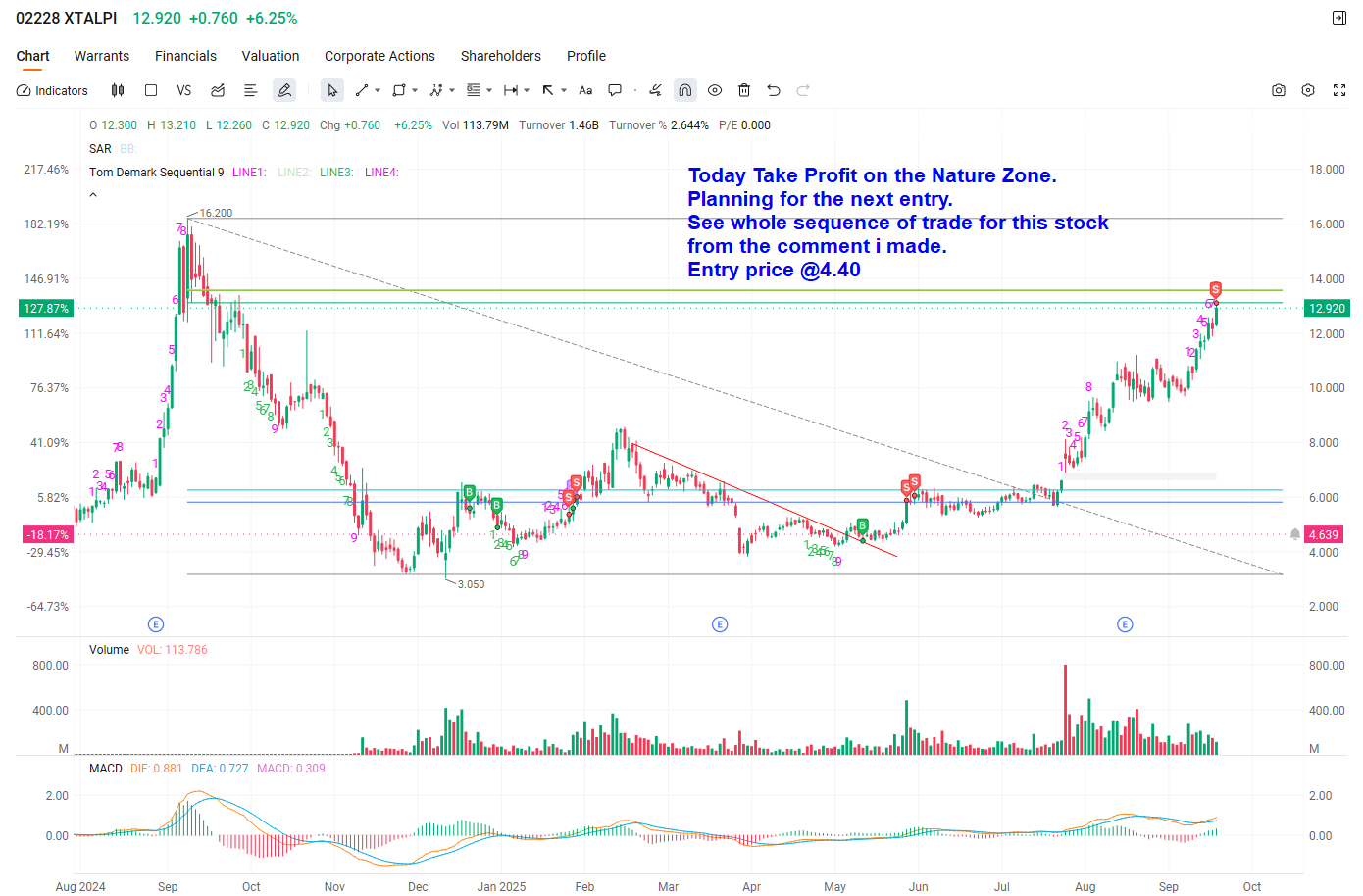1363x896 pixels.
Task: Click the trash icon to delete drawings
Action: tap(744, 90)
